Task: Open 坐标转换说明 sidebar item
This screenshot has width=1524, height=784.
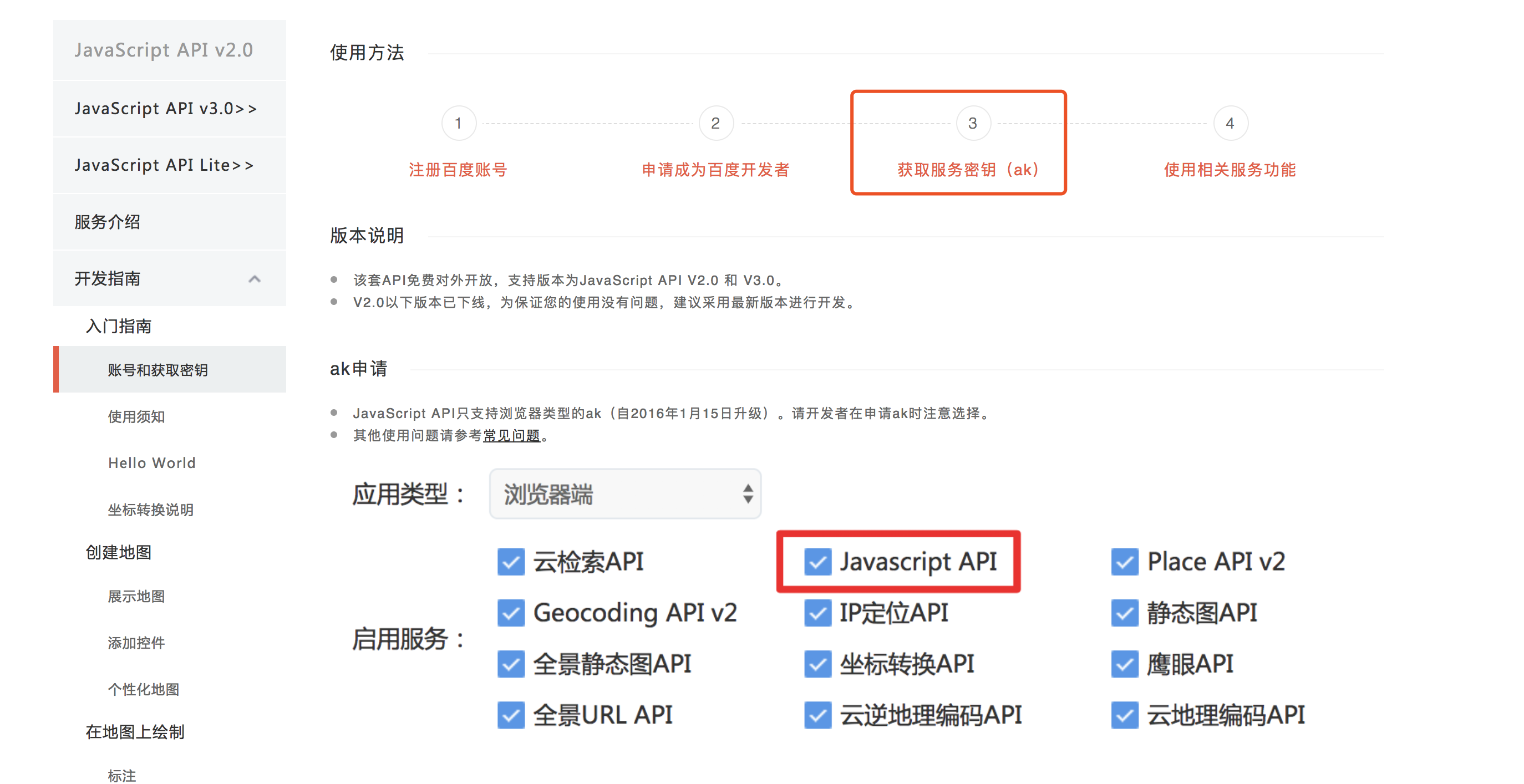Action: click(150, 510)
